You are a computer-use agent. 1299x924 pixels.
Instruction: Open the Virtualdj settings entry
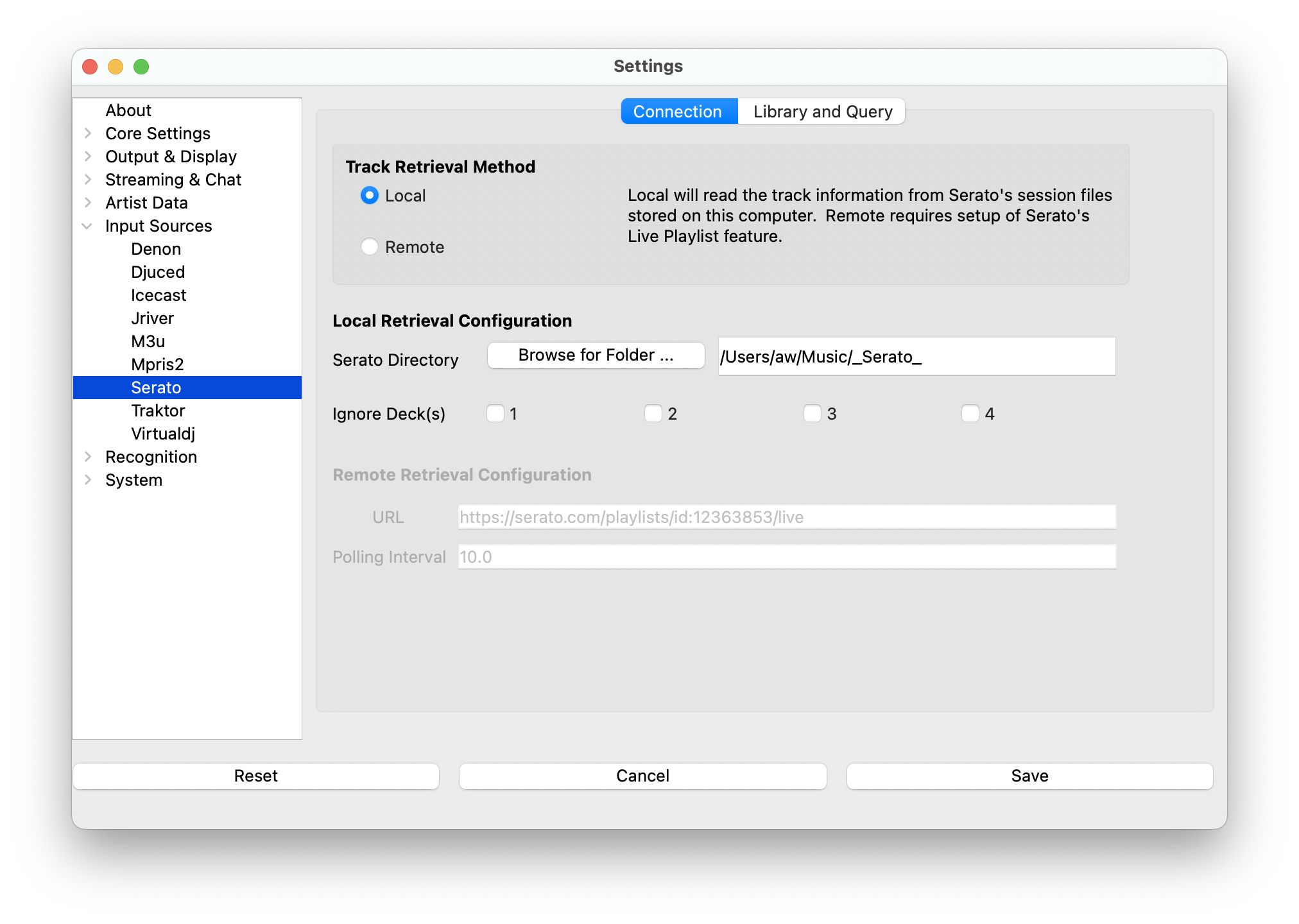click(163, 434)
